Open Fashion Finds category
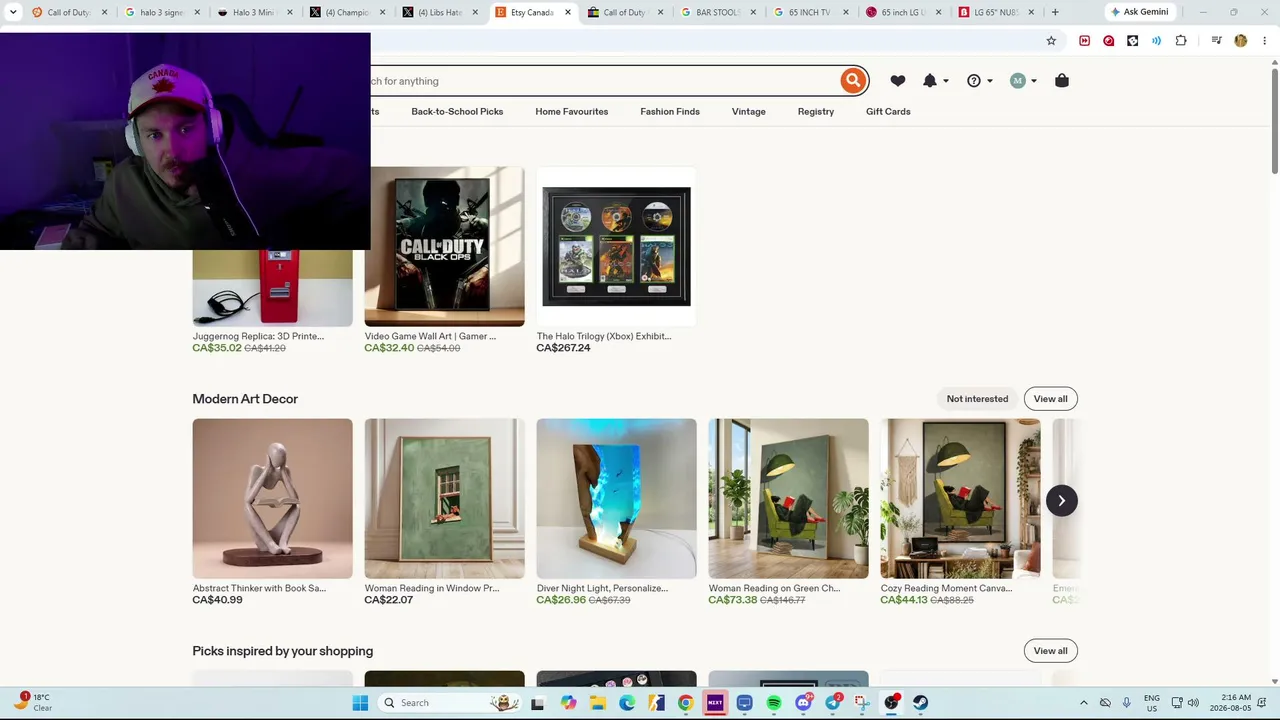Viewport: 1280px width, 720px height. point(670,112)
